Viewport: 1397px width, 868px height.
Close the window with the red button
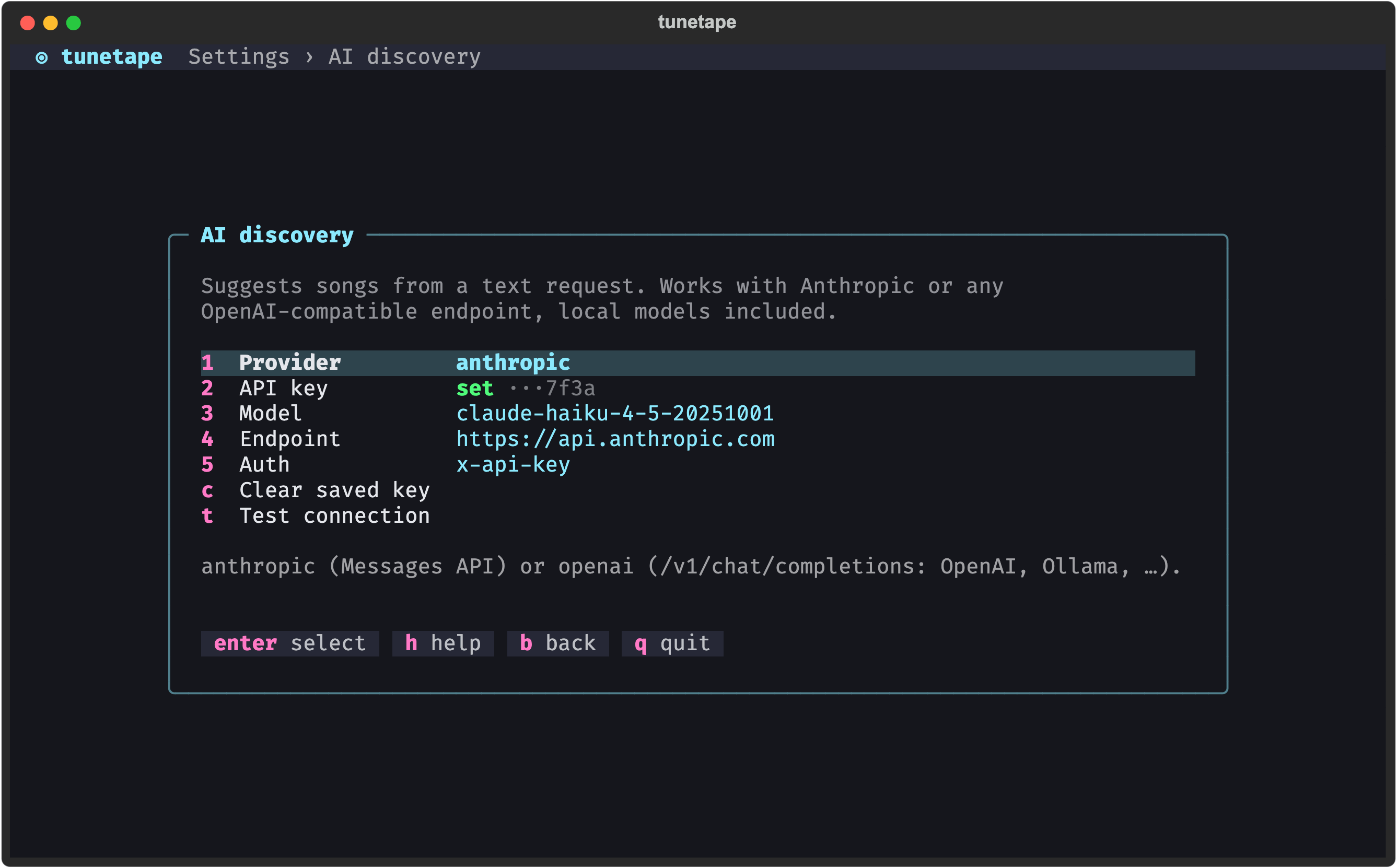click(28, 23)
